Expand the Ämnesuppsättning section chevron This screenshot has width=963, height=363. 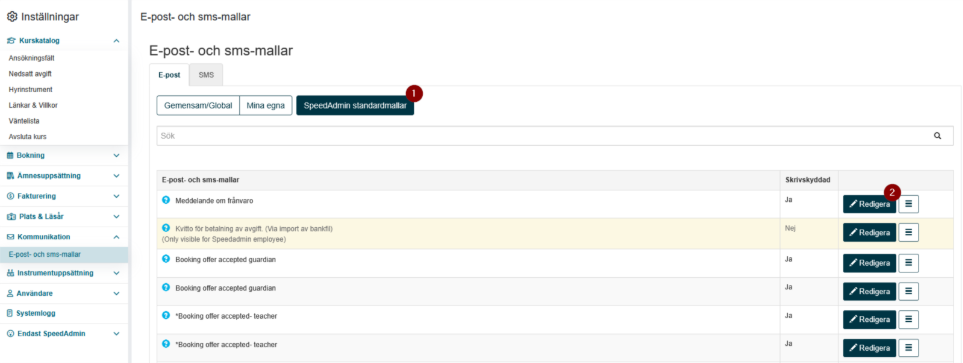pos(117,176)
